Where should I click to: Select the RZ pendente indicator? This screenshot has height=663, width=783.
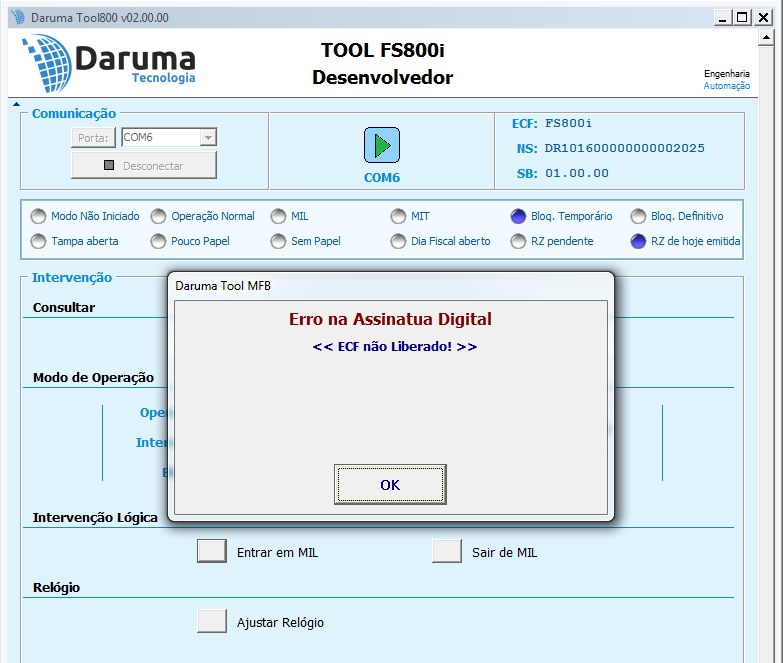click(518, 241)
